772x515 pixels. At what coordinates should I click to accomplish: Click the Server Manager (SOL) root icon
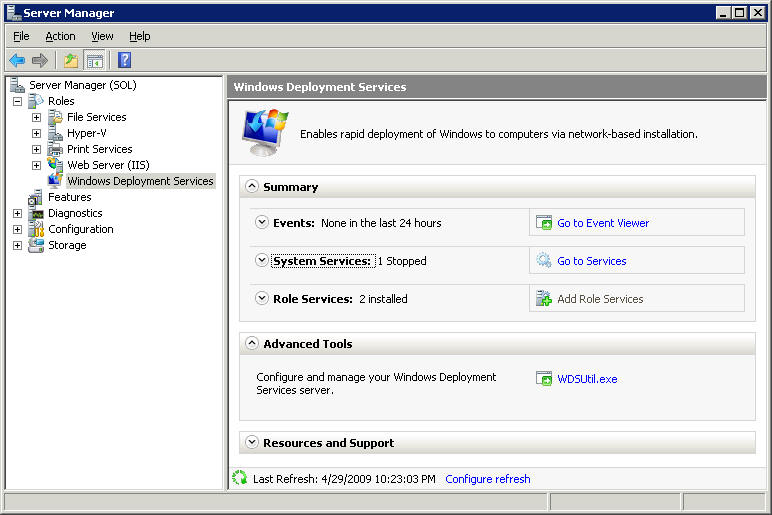(x=17, y=85)
